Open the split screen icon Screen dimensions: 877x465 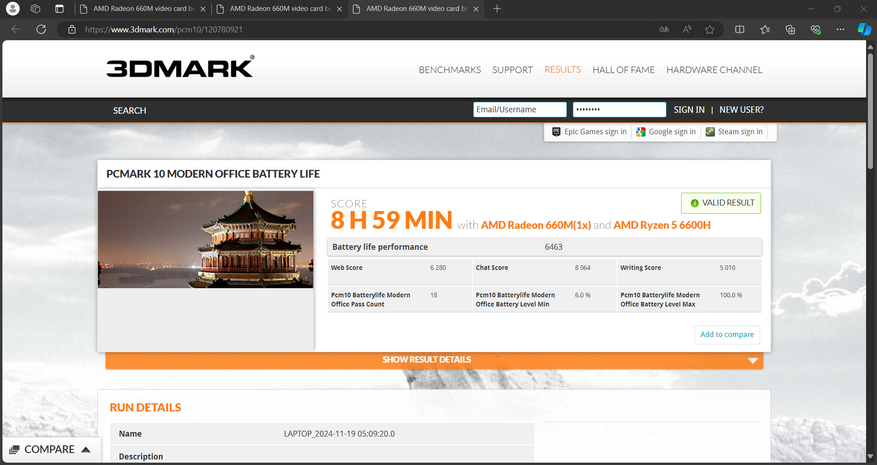click(x=739, y=30)
